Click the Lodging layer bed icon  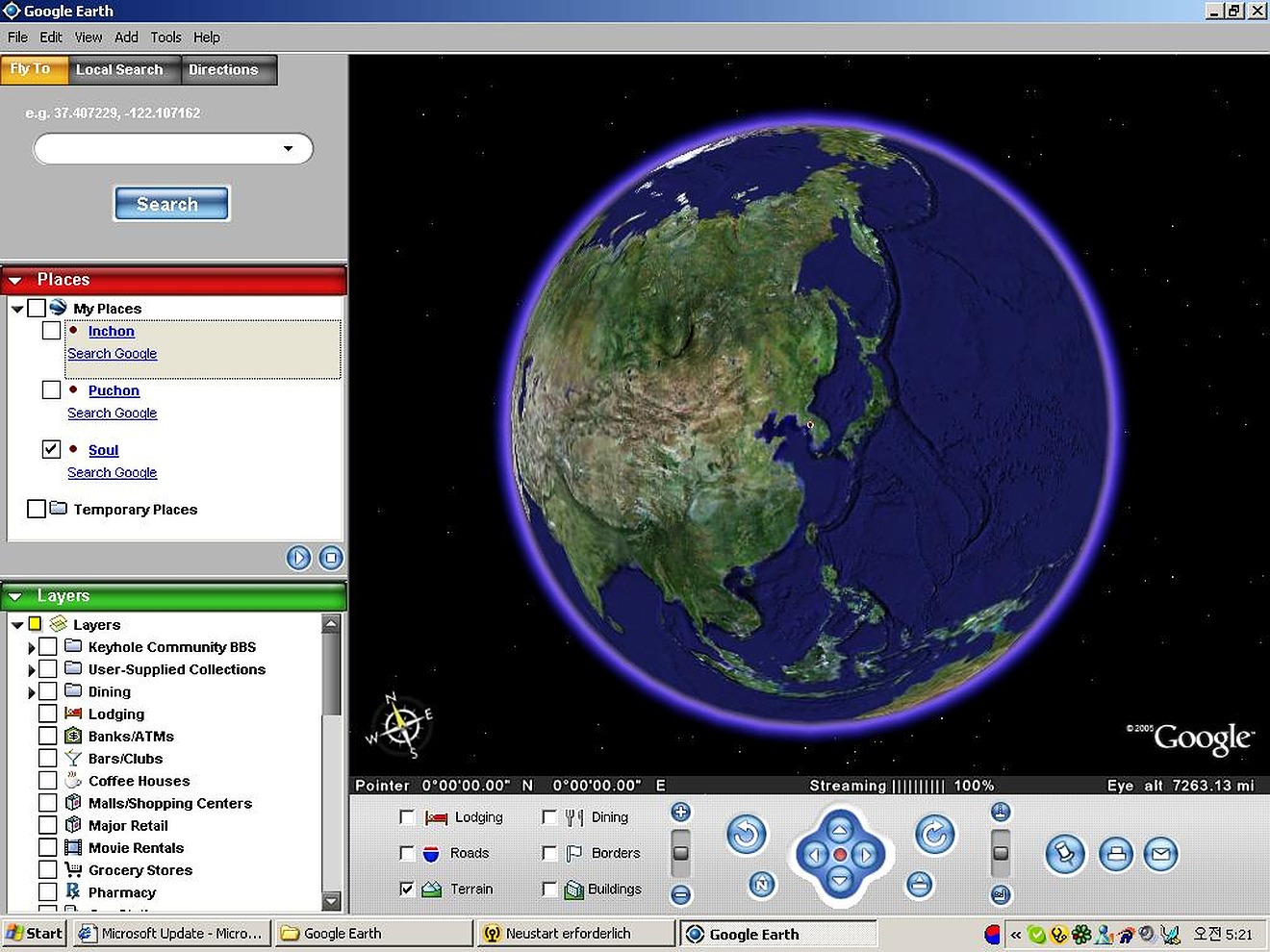73,714
